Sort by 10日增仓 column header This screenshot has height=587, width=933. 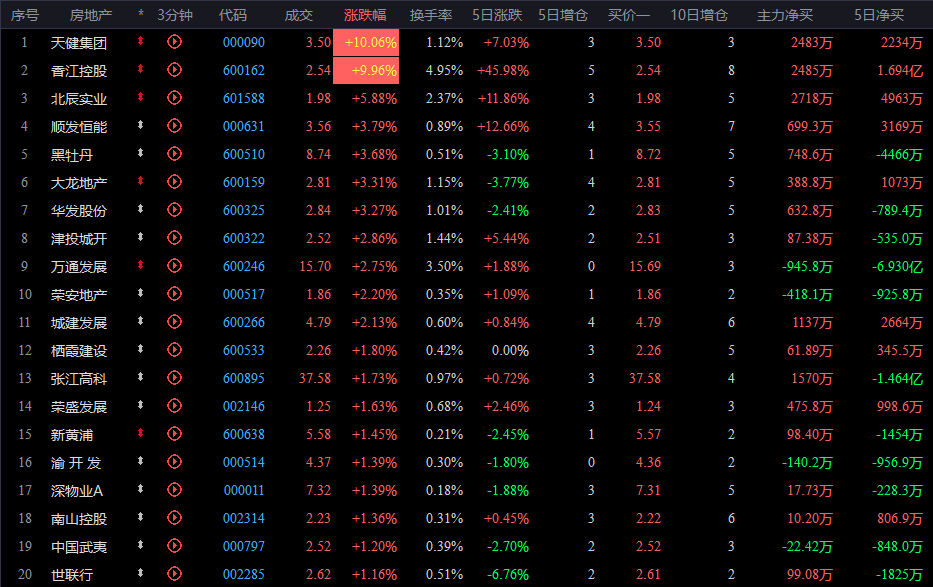(699, 15)
